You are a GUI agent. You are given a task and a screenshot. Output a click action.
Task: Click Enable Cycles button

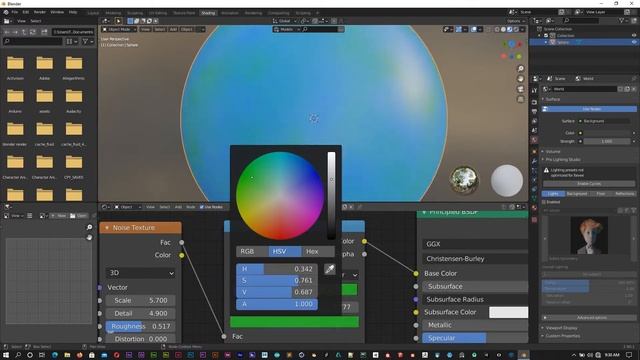[x=589, y=184]
